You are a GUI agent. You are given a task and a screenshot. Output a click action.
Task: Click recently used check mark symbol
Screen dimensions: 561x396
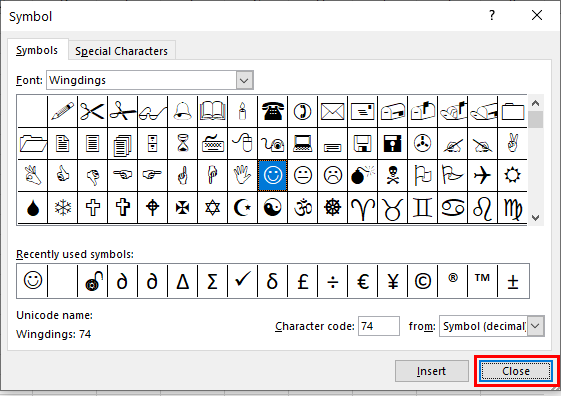click(x=243, y=281)
